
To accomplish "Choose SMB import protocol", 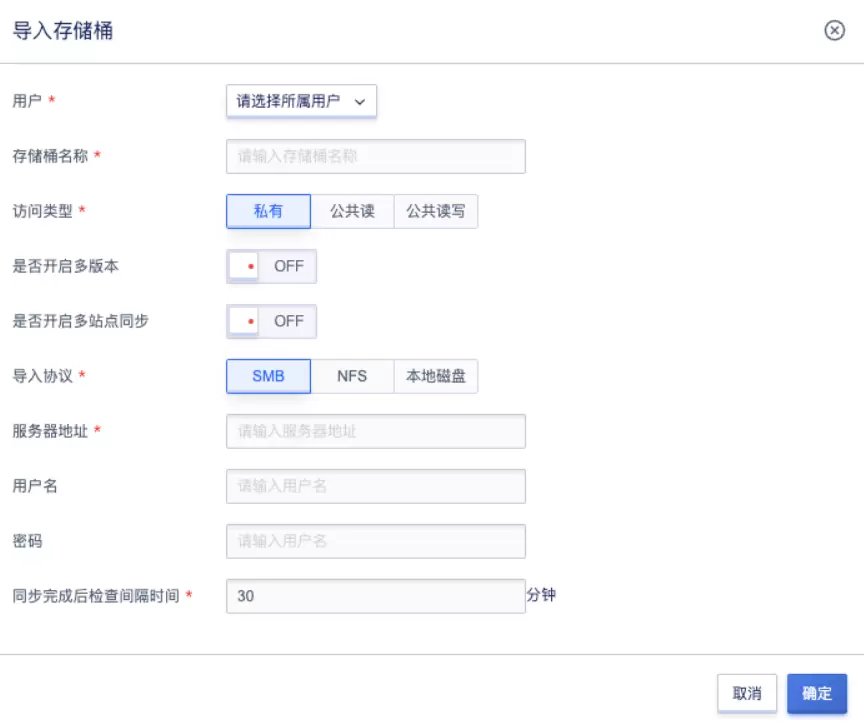I will pos(268,376).
